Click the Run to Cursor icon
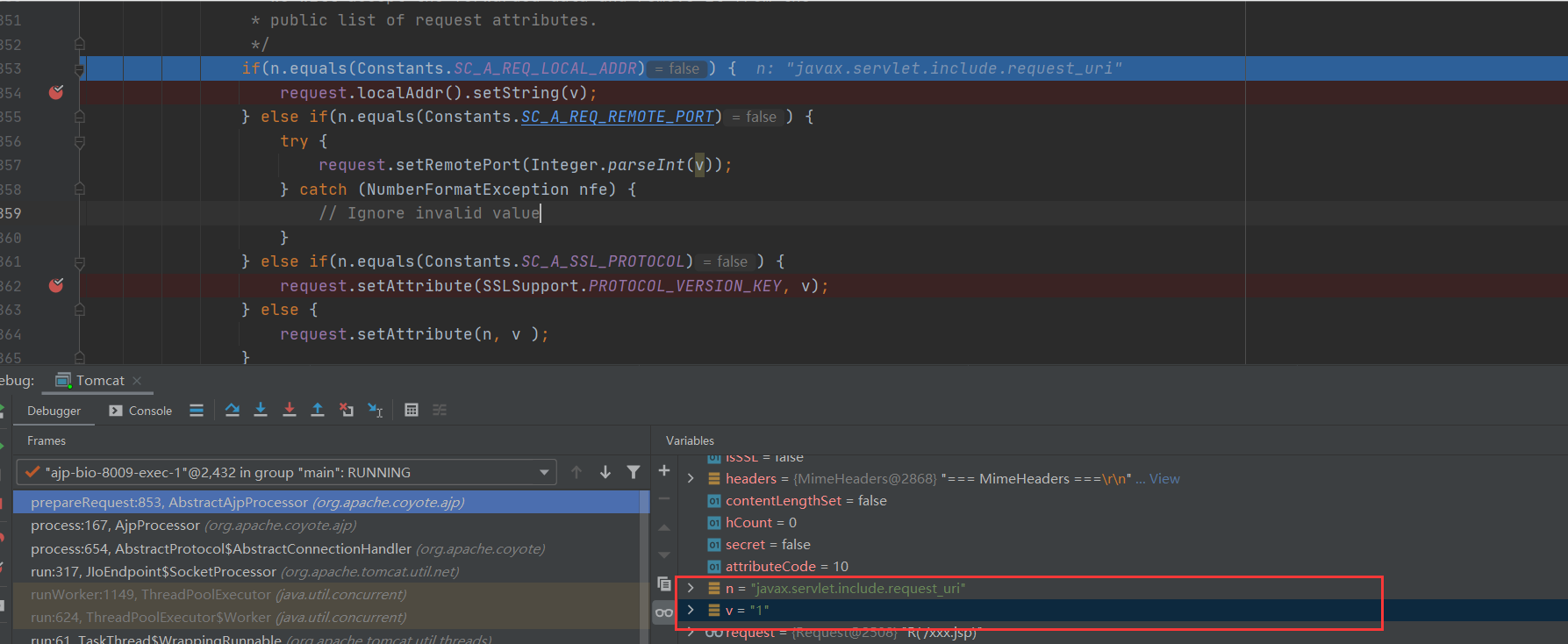This screenshot has width=1568, height=644. [376, 410]
